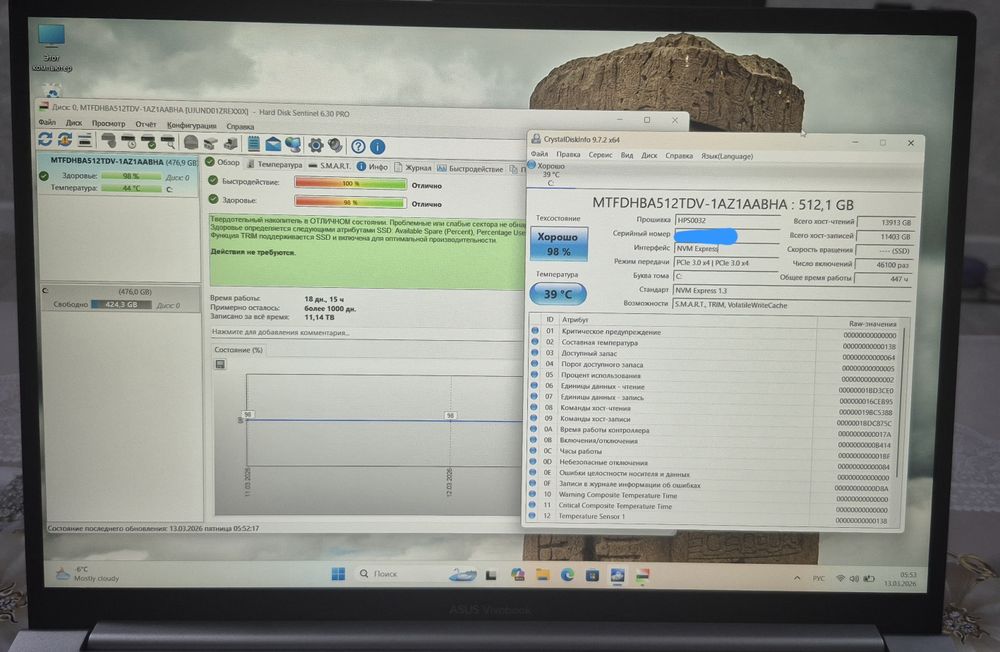Viewport: 1000px width, 652px height.
Task: Click the 'Прошивка' field showing HPS0032
Action: tap(728, 220)
